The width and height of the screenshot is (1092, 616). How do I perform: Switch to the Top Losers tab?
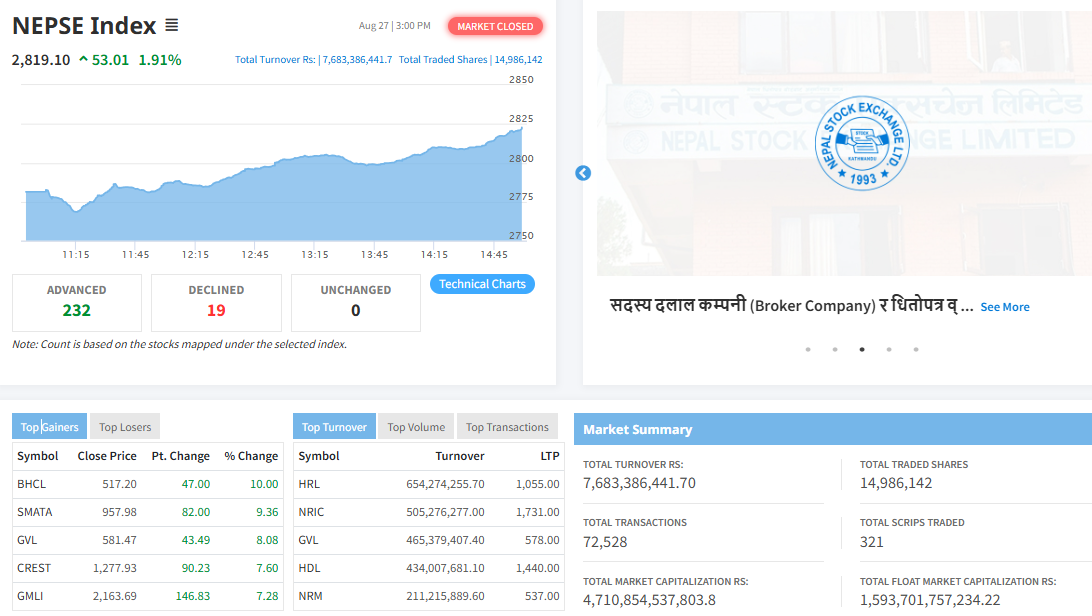pyautogui.click(x=125, y=427)
